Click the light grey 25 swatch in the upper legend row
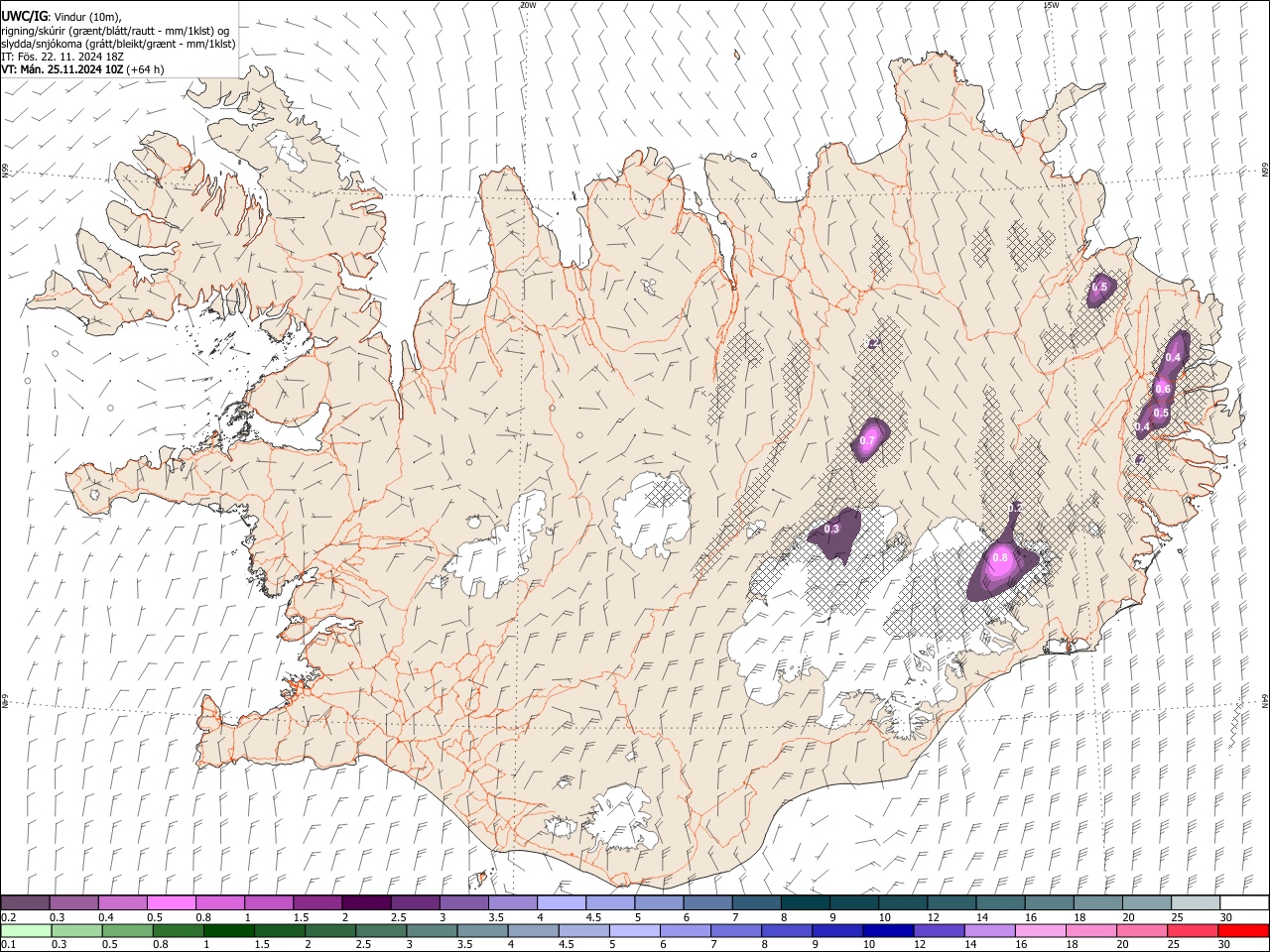Image resolution: width=1270 pixels, height=952 pixels. coord(1196,903)
